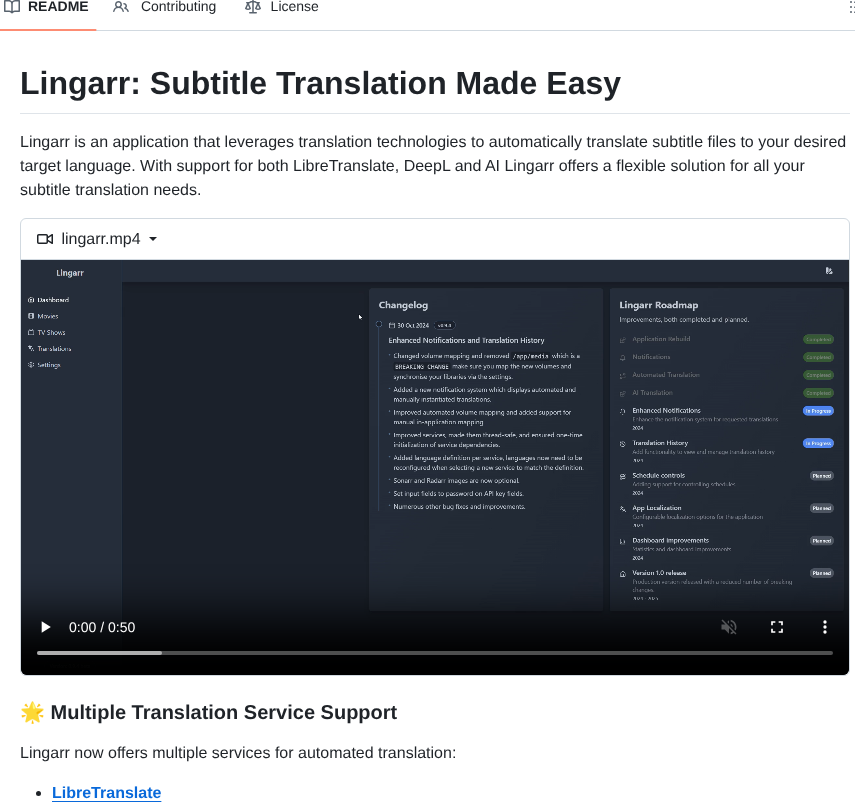Click the Lingarr subtitle translation heading
The image size is (855, 809).
pos(318,84)
